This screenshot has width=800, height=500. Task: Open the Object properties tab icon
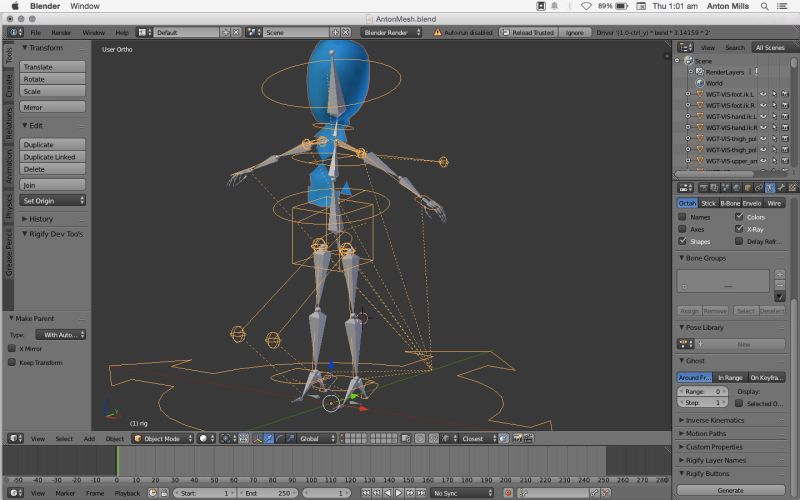[x=748, y=188]
